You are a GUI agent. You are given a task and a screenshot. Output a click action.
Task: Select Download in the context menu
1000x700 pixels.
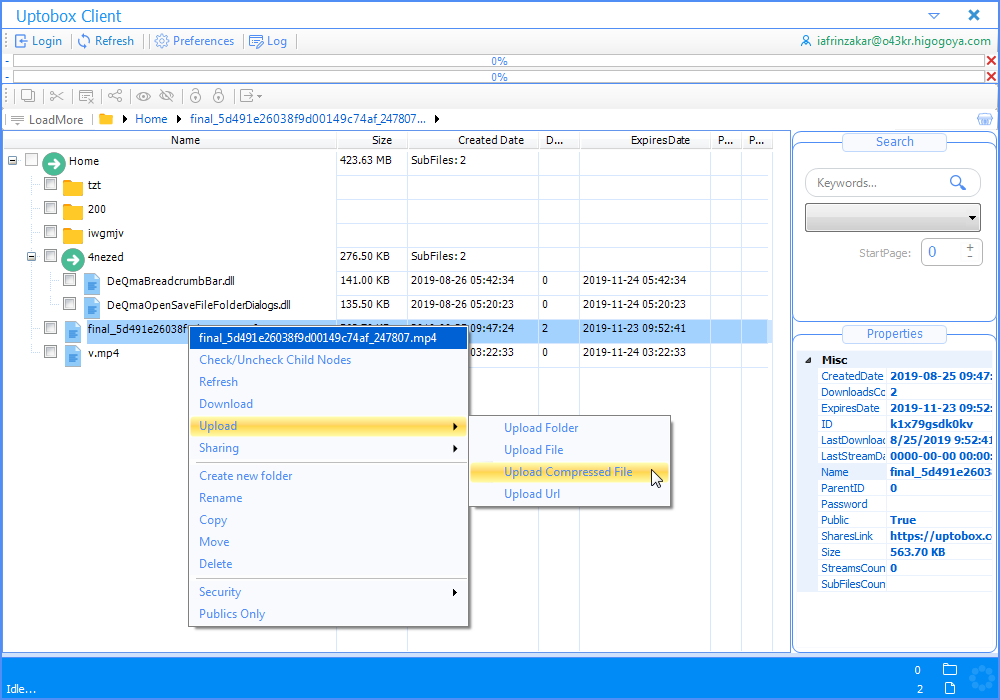pyautogui.click(x=328, y=404)
